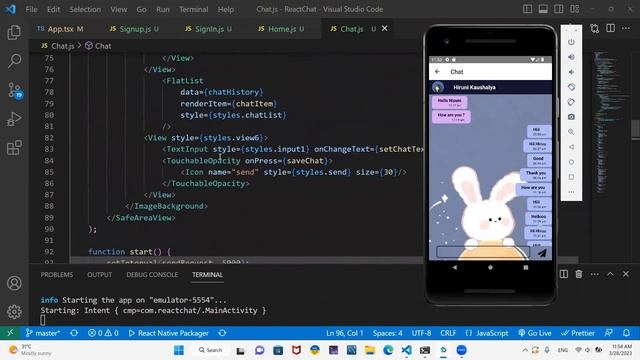Click the emulator toolbar overview square
Screen dimensions: 640x360
tap(571, 177)
